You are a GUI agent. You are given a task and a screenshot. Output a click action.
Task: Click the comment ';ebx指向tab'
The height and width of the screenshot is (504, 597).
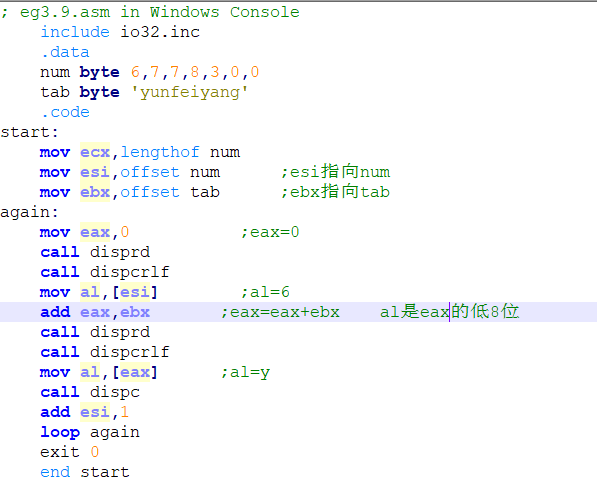(x=335, y=192)
